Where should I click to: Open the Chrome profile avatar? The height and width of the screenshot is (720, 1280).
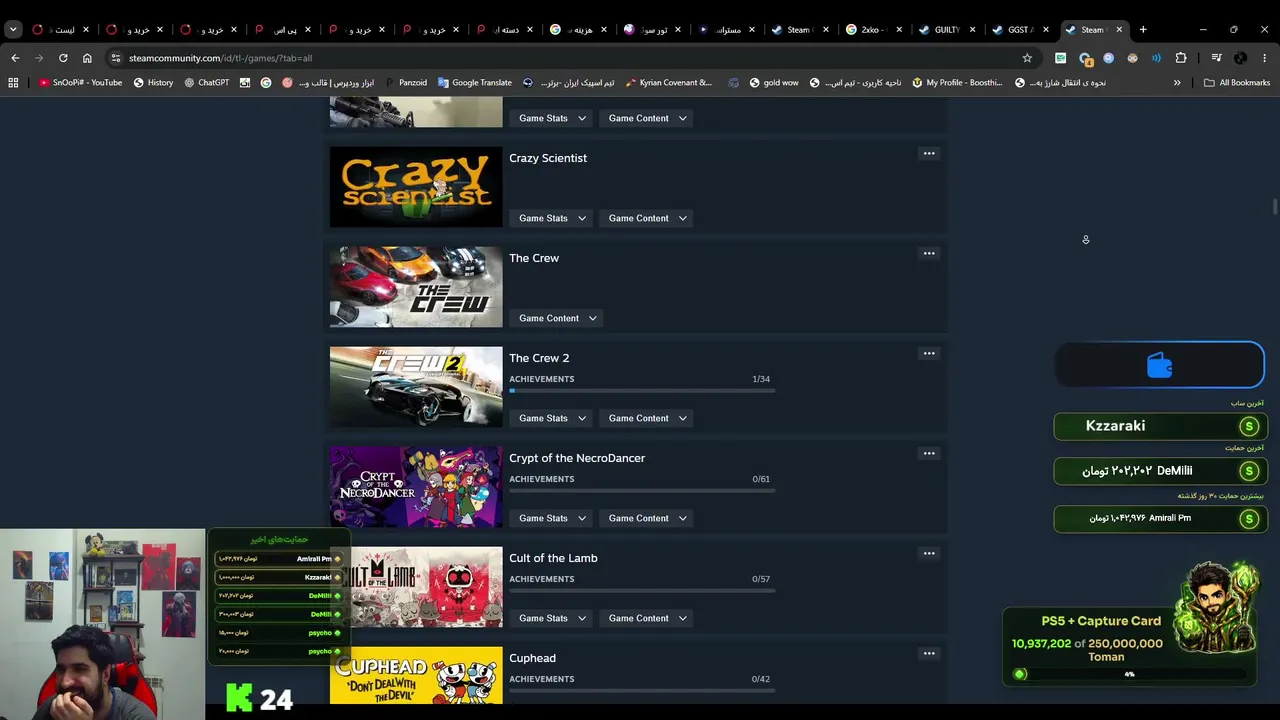click(x=1240, y=58)
